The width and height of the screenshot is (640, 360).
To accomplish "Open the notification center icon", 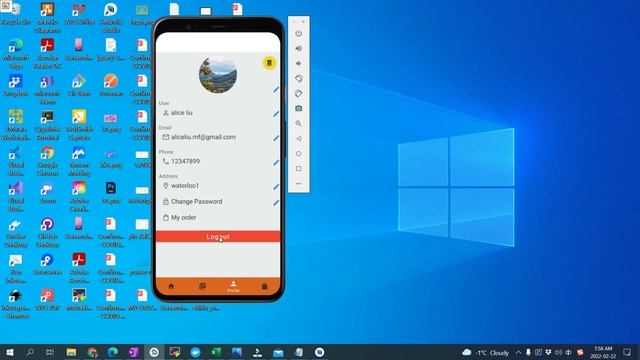I will 627,352.
